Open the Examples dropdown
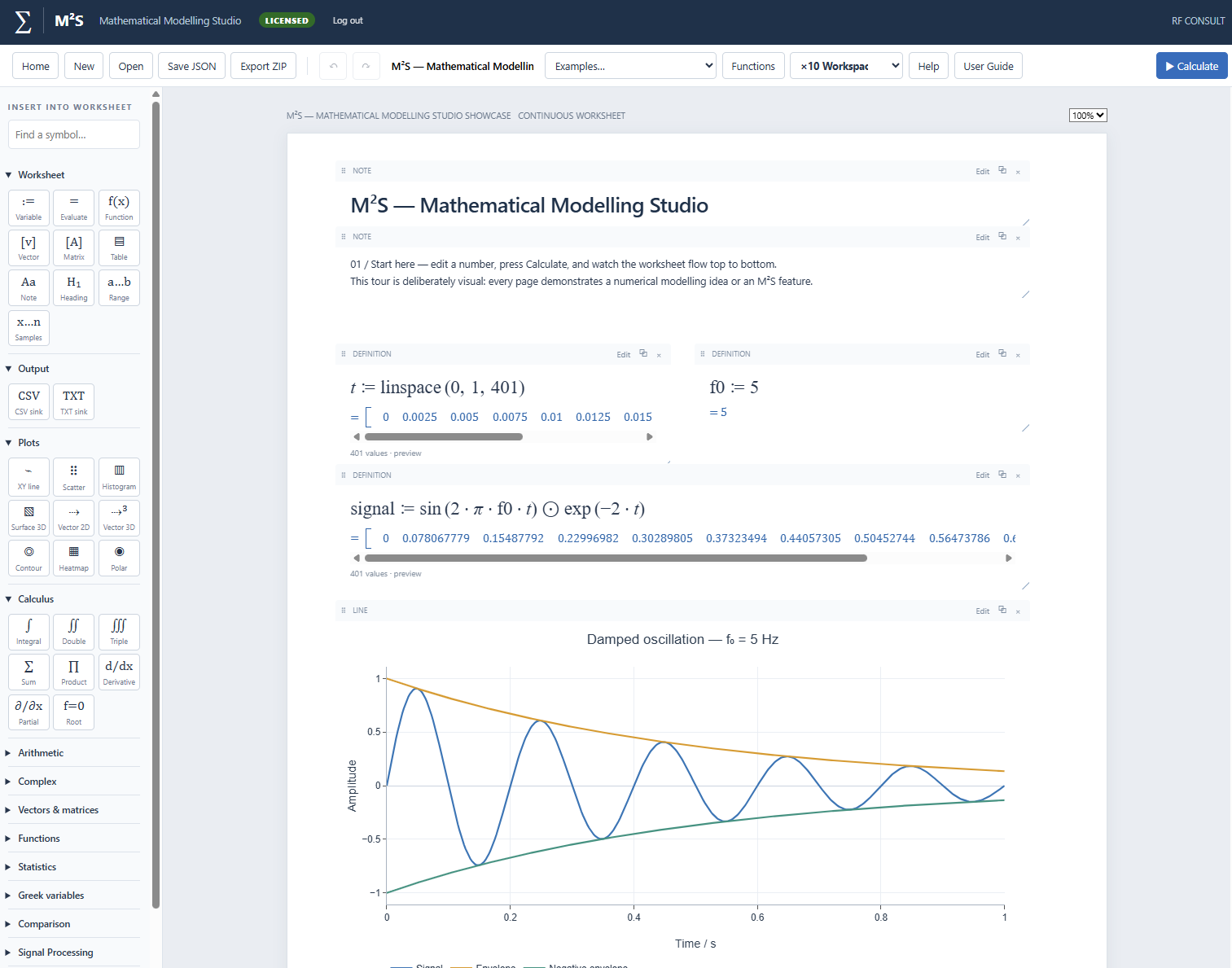1232x968 pixels. click(x=630, y=66)
